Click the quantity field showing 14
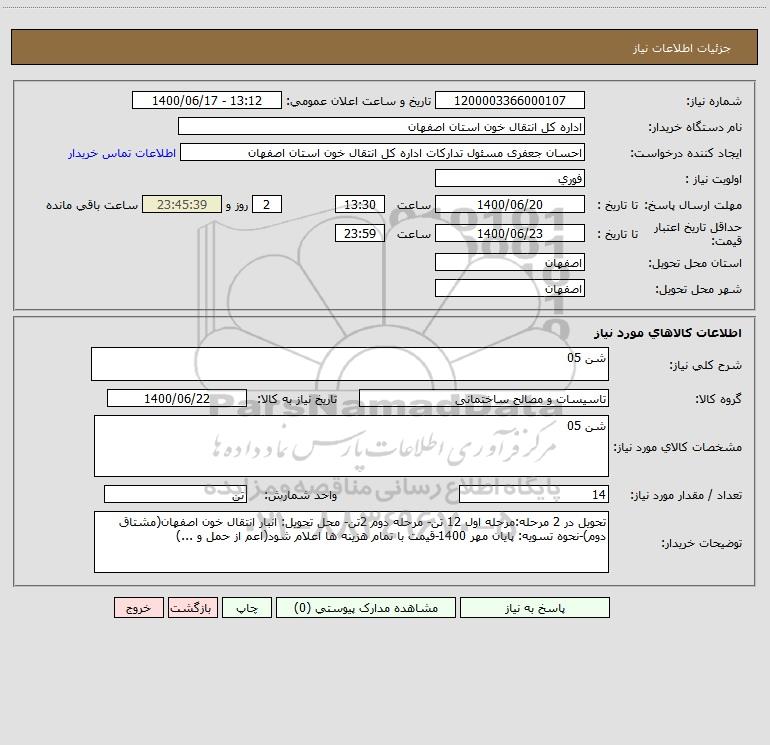This screenshot has width=770, height=745. click(x=534, y=495)
